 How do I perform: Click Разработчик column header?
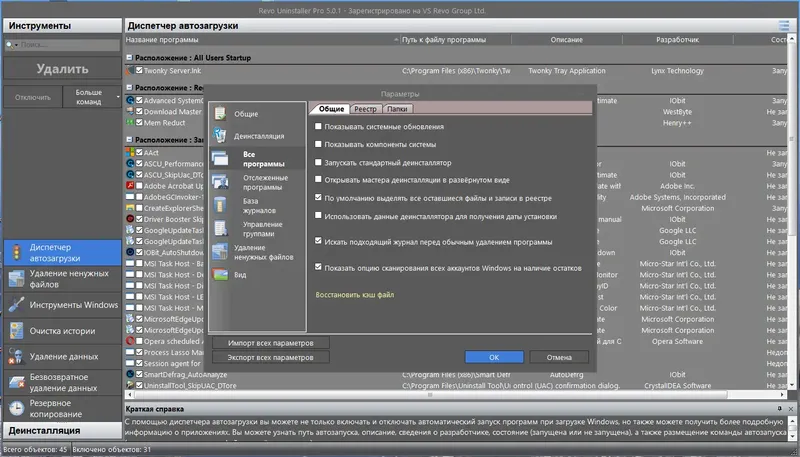(678, 39)
